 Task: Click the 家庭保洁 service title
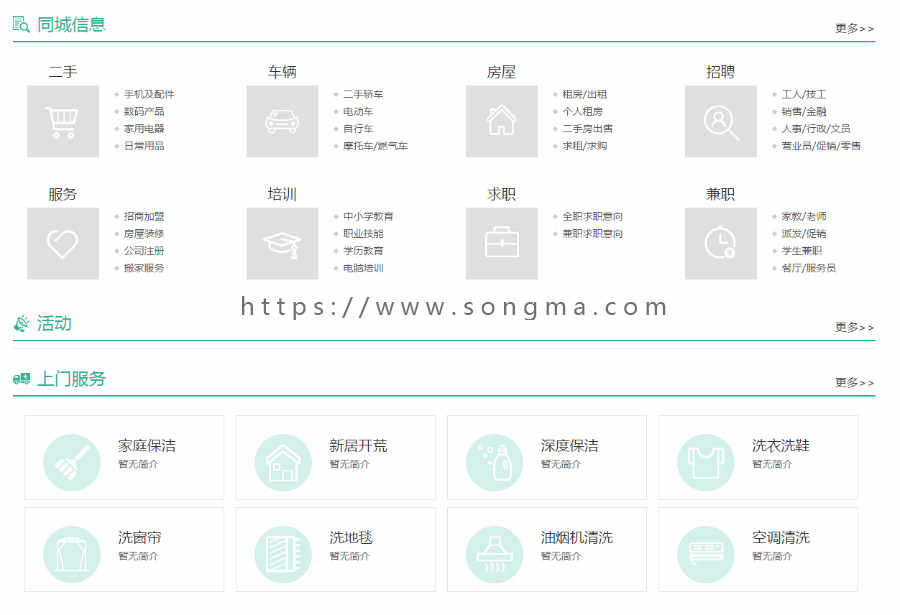click(147, 446)
